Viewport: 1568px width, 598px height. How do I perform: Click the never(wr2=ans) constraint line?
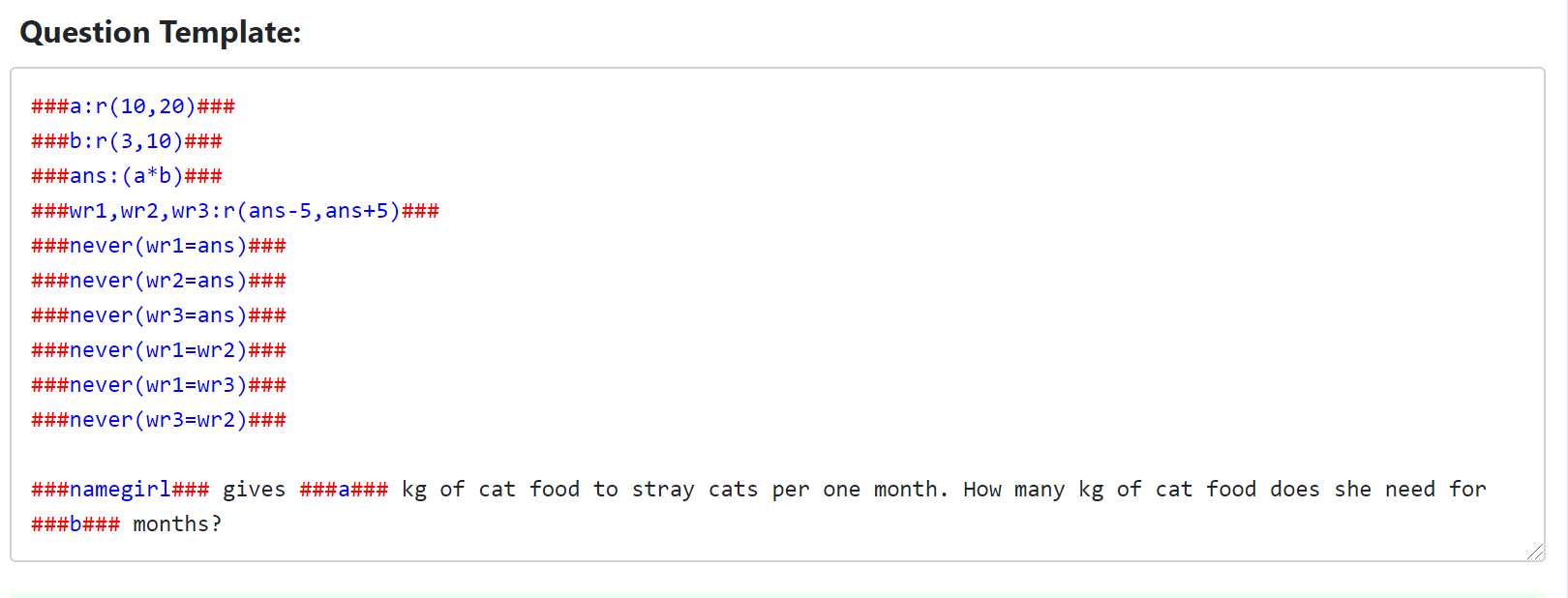pos(159,281)
